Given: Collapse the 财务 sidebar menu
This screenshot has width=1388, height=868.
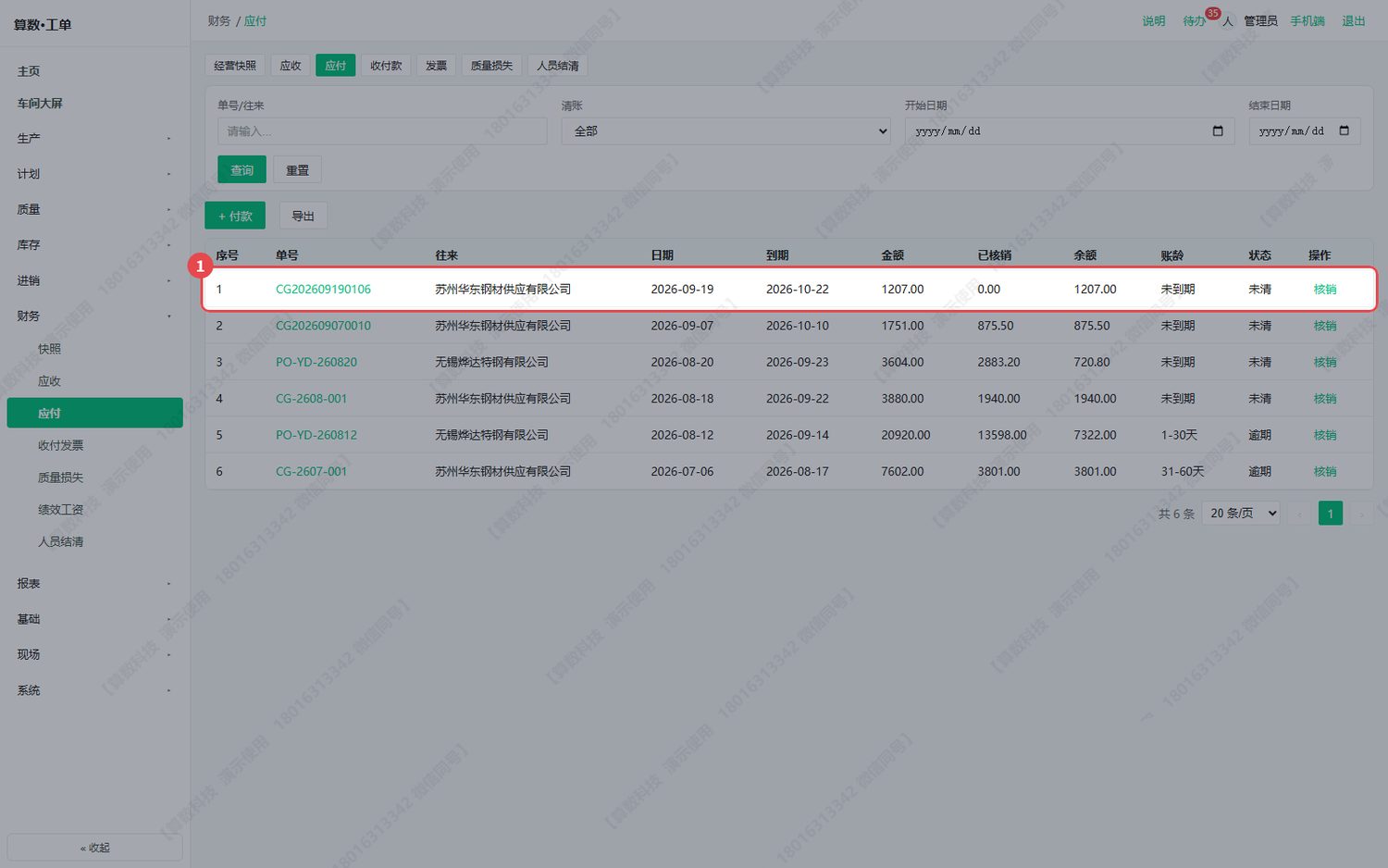Looking at the screenshot, I should (x=94, y=316).
